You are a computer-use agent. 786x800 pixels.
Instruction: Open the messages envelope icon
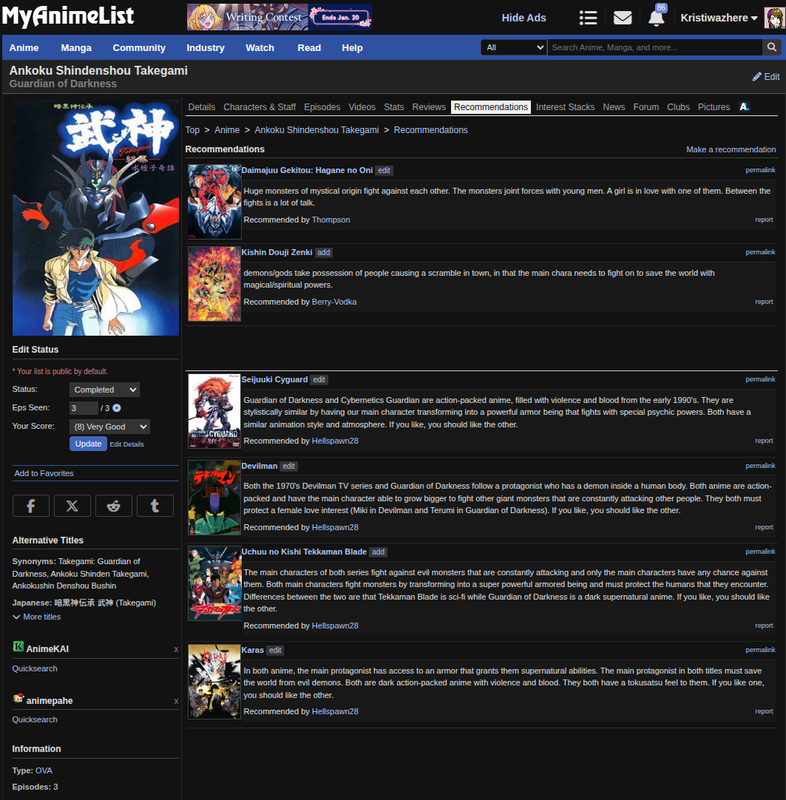point(622,18)
